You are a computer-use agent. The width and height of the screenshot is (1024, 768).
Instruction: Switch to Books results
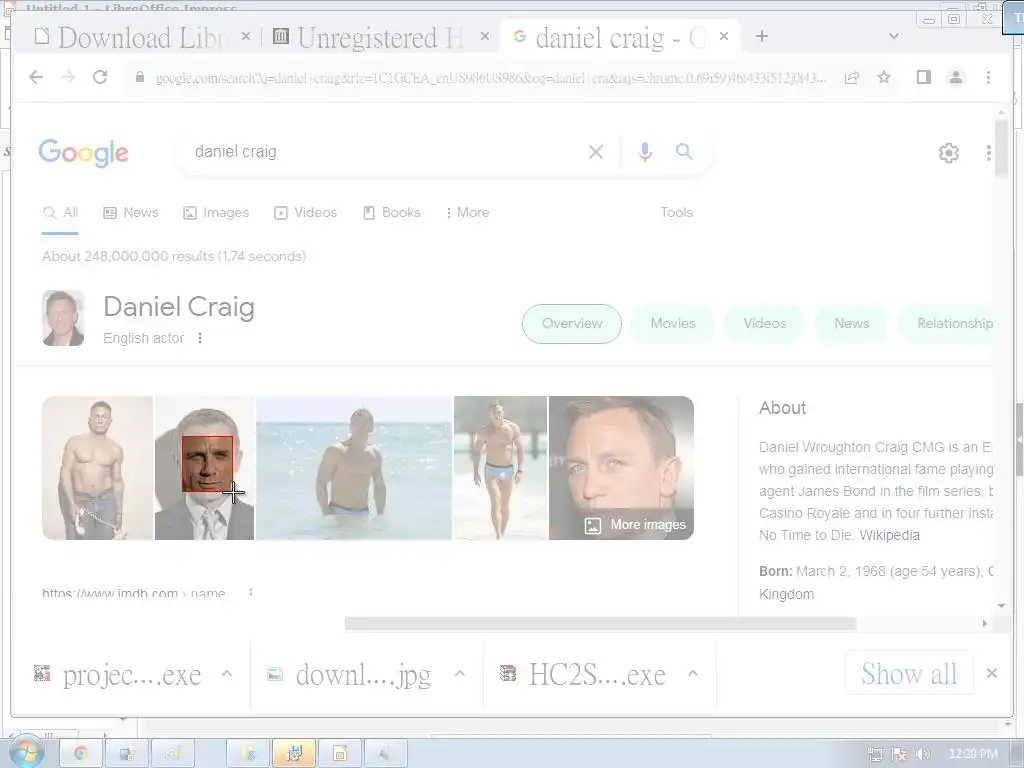click(392, 213)
